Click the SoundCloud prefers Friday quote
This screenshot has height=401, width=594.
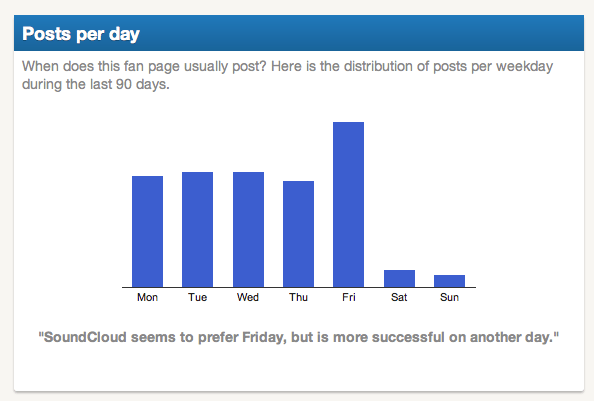(x=299, y=337)
